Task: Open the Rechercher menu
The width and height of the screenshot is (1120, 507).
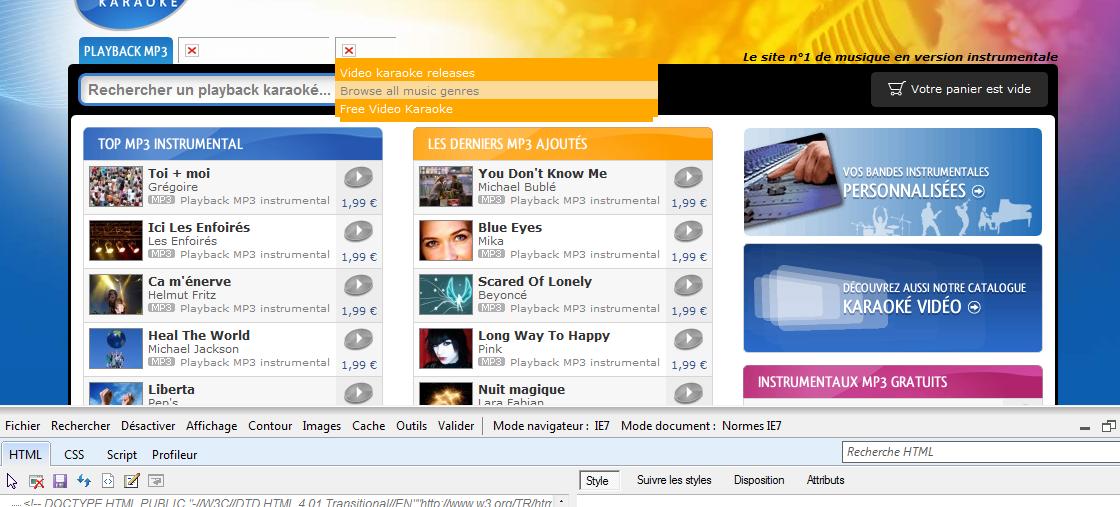Action: tap(81, 426)
